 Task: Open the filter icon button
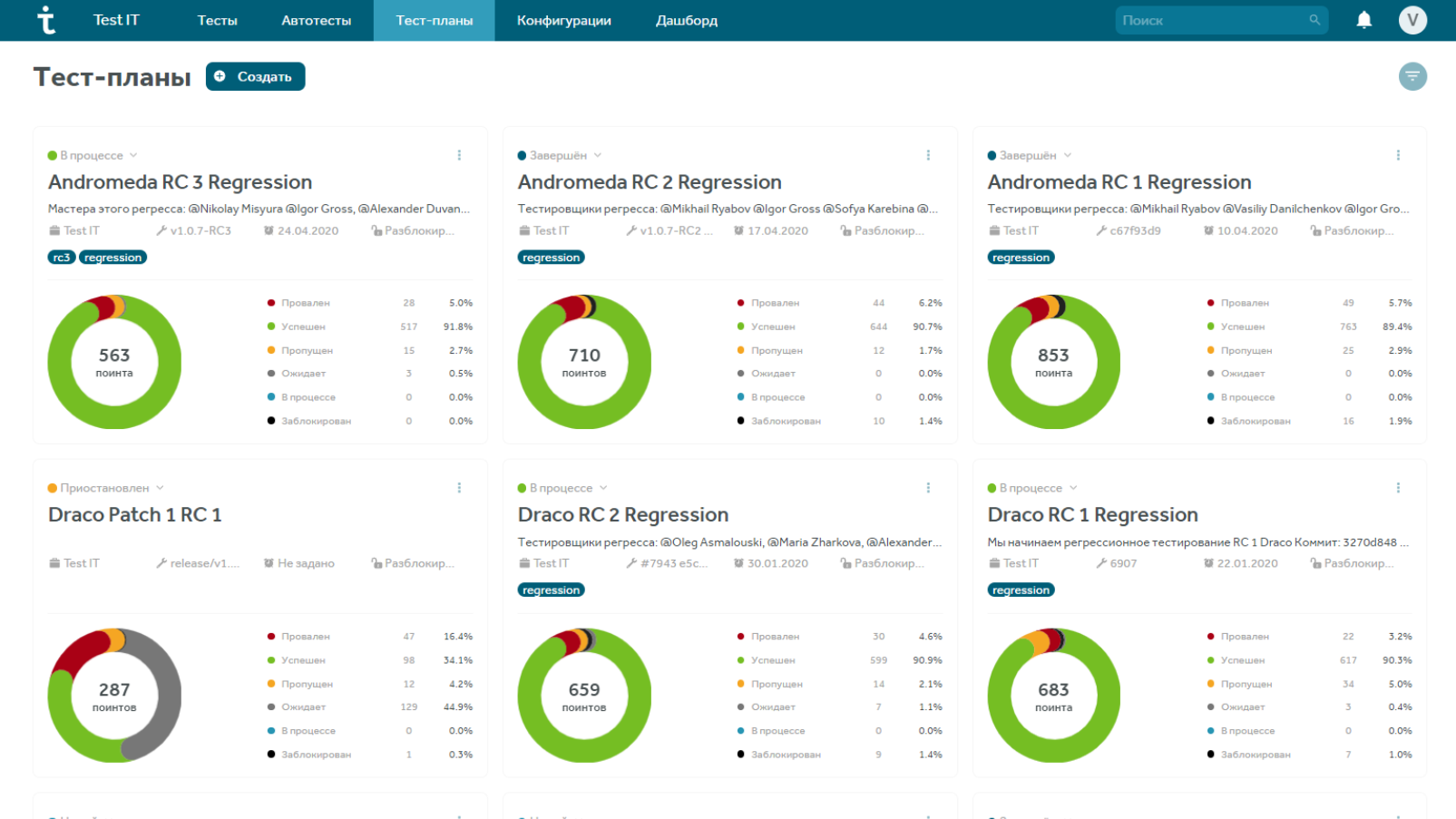[x=1412, y=76]
